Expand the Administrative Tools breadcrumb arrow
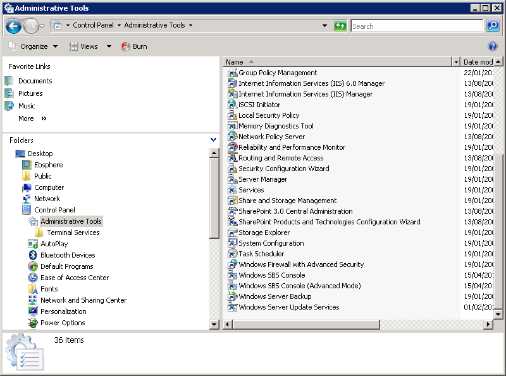Viewport: 506px width, 376px height. pyautogui.click(x=191, y=25)
